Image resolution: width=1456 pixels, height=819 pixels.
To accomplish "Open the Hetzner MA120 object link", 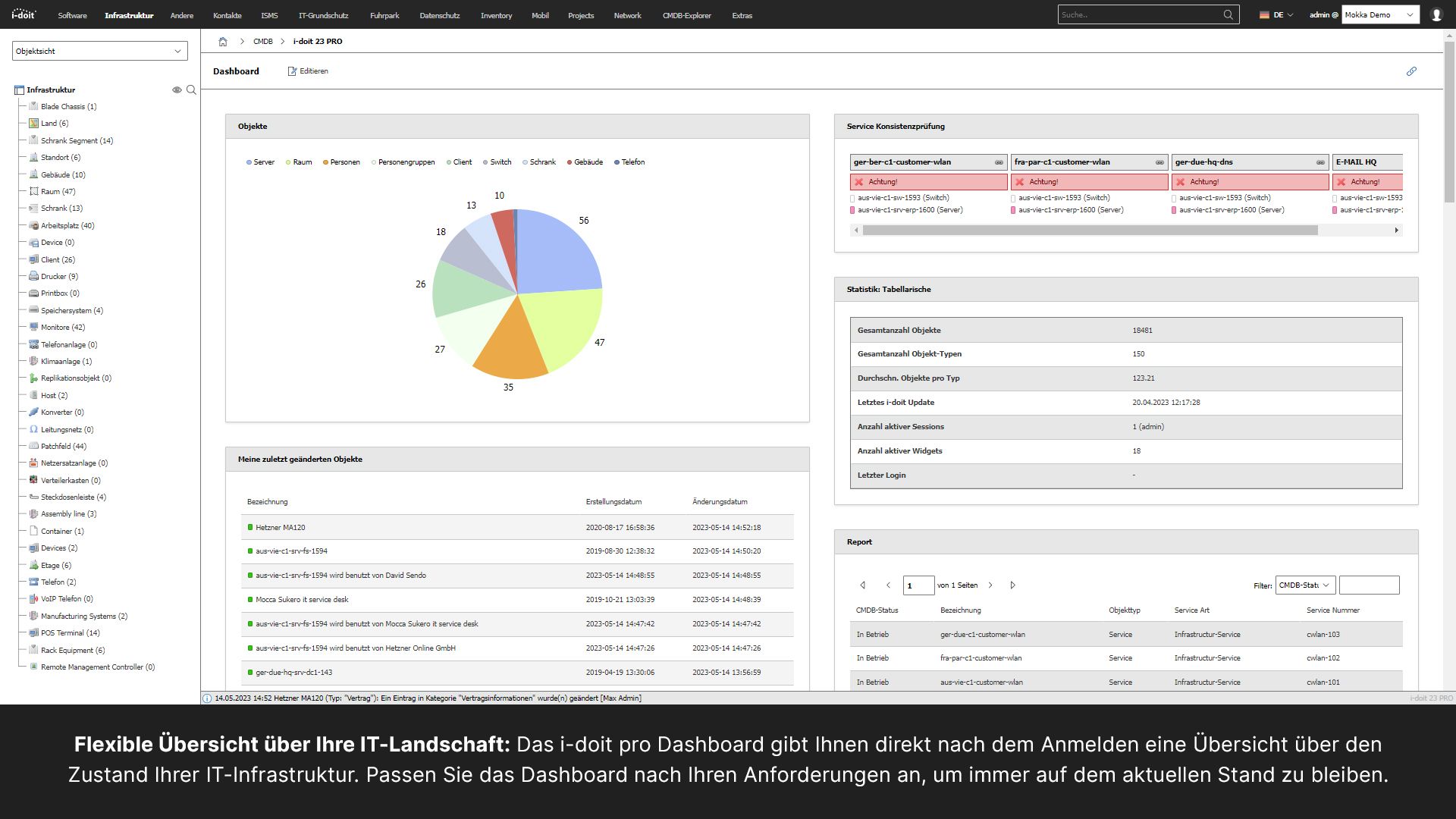I will tap(281, 528).
